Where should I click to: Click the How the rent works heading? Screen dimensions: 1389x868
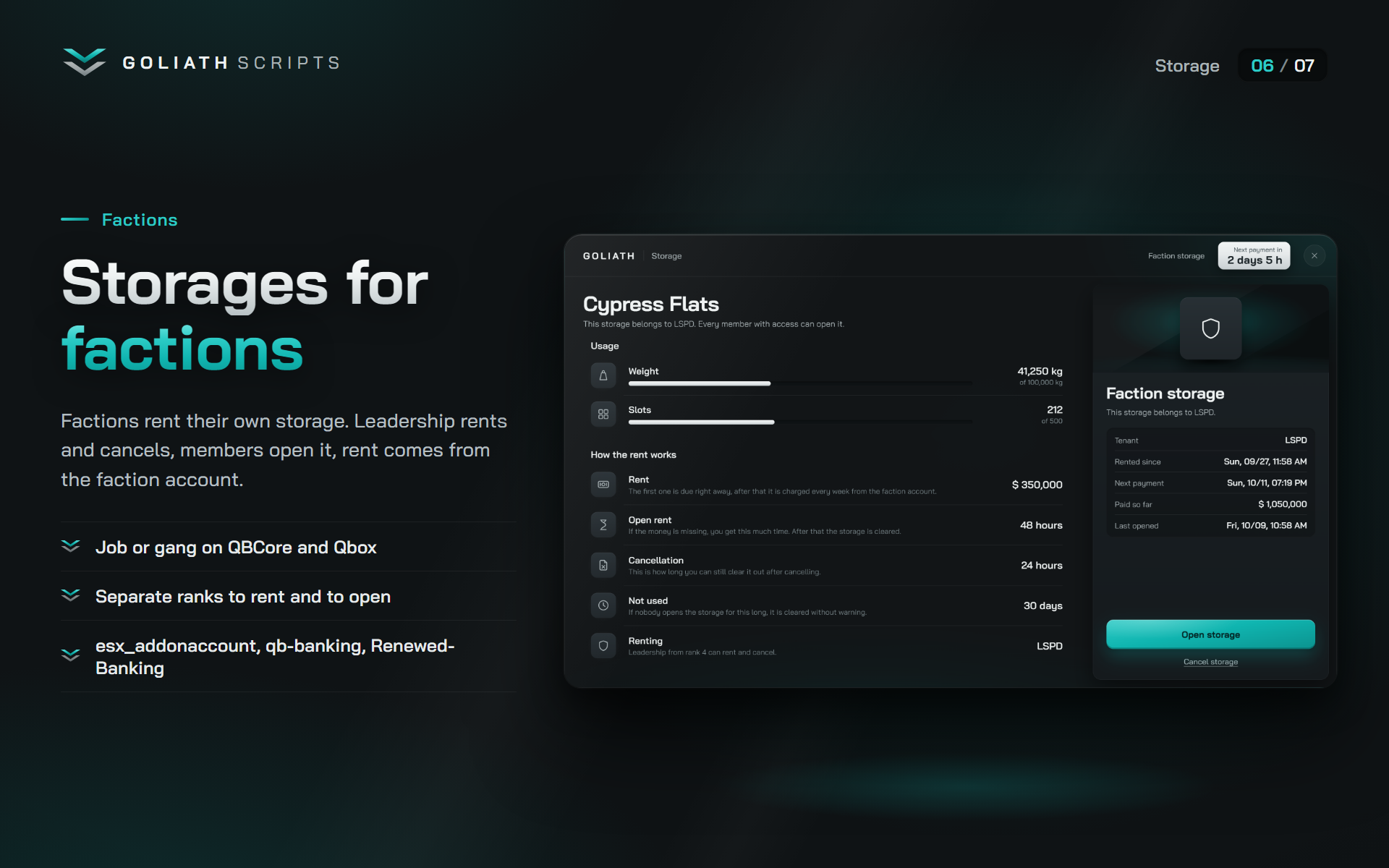633,455
